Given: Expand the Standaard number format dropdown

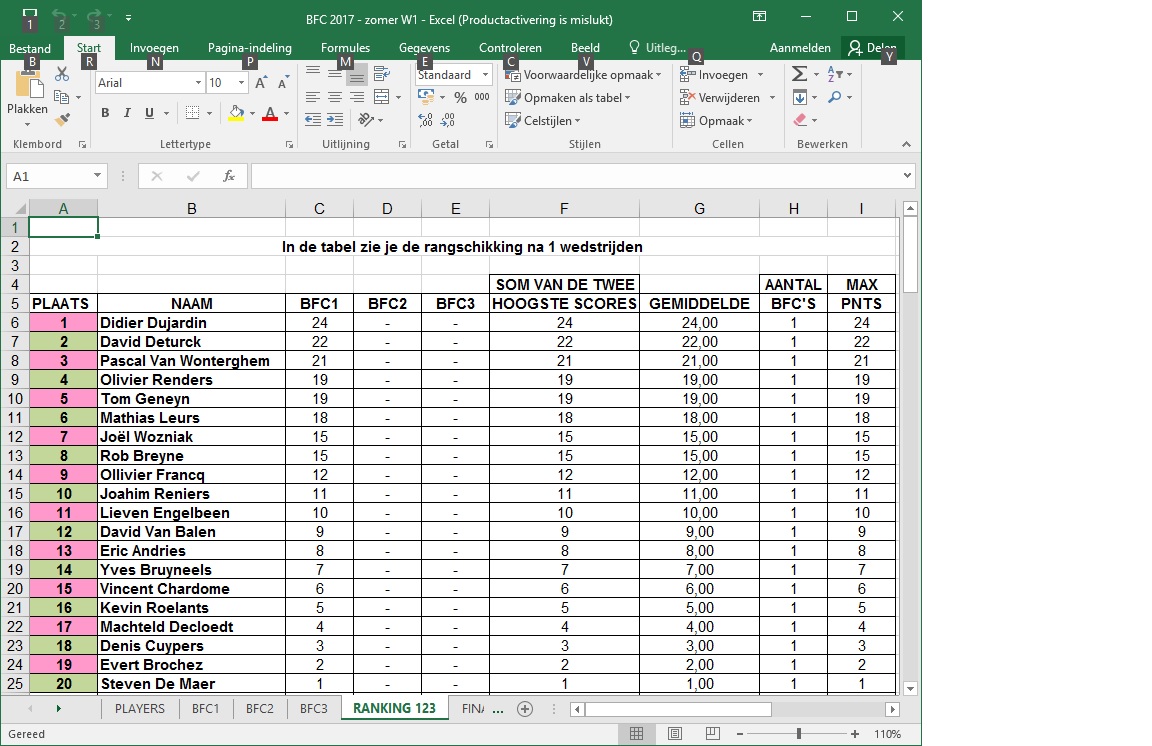Looking at the screenshot, I should (x=485, y=75).
